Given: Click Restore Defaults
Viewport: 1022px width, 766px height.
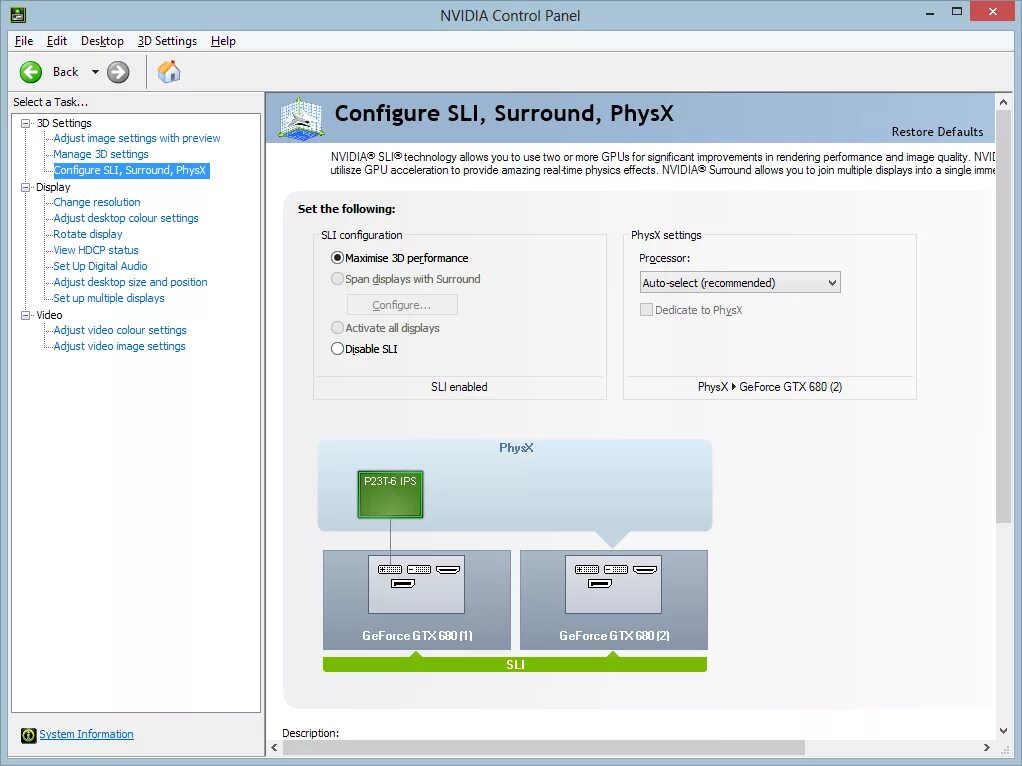Looking at the screenshot, I should (x=937, y=132).
